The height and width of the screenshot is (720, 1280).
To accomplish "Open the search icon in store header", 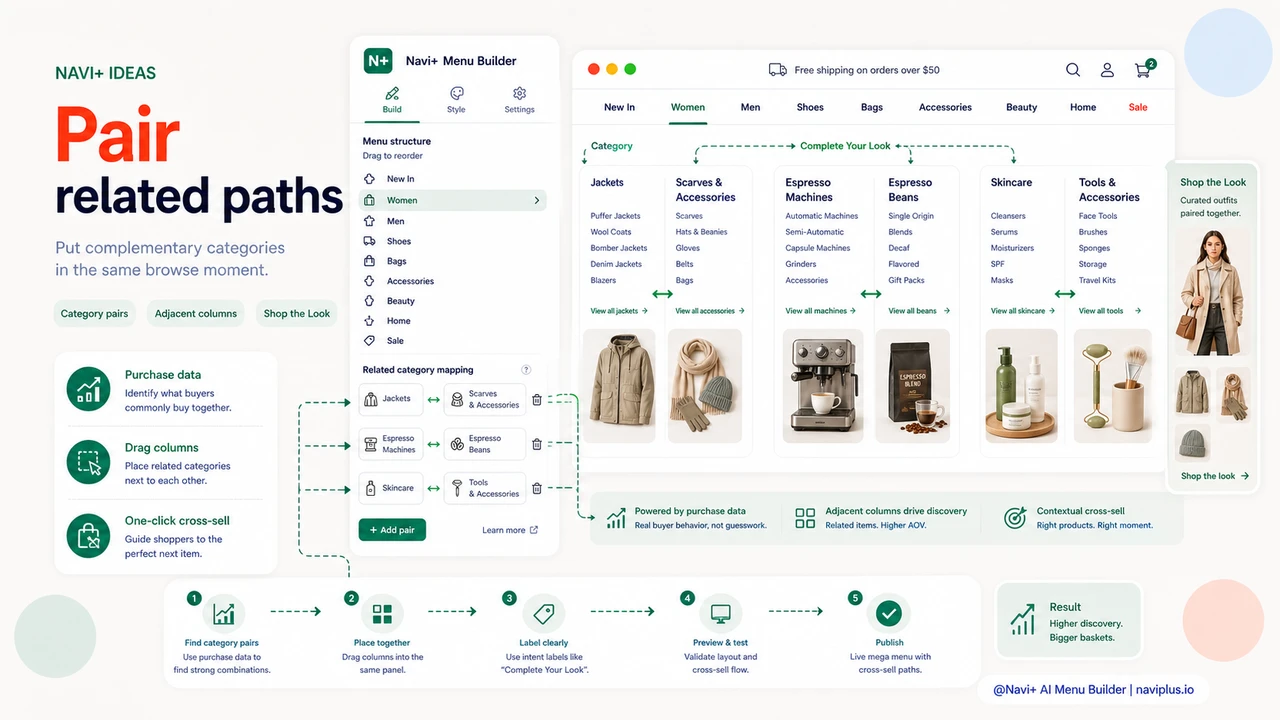I will [x=1073, y=70].
